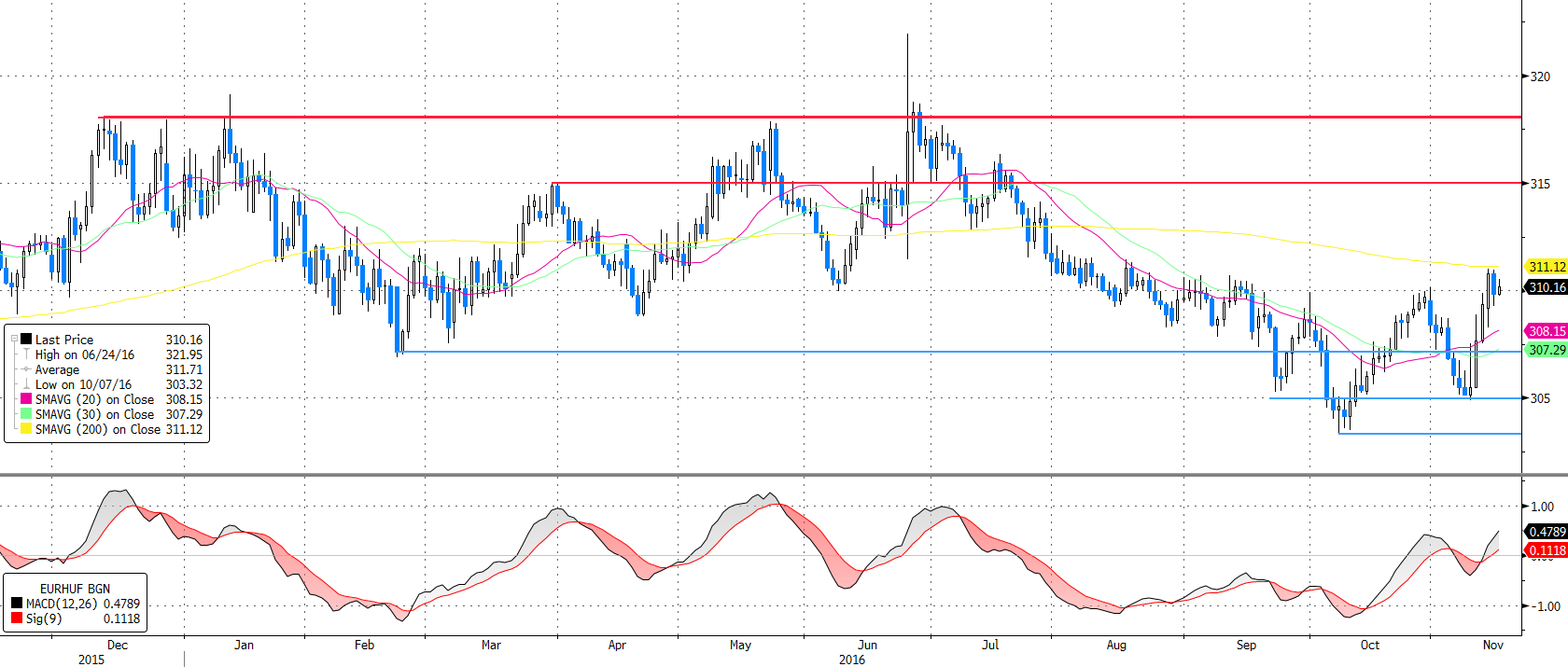Click the Nov label on time axis
Screen dimensions: 1568x667
pyautogui.click(x=1493, y=645)
